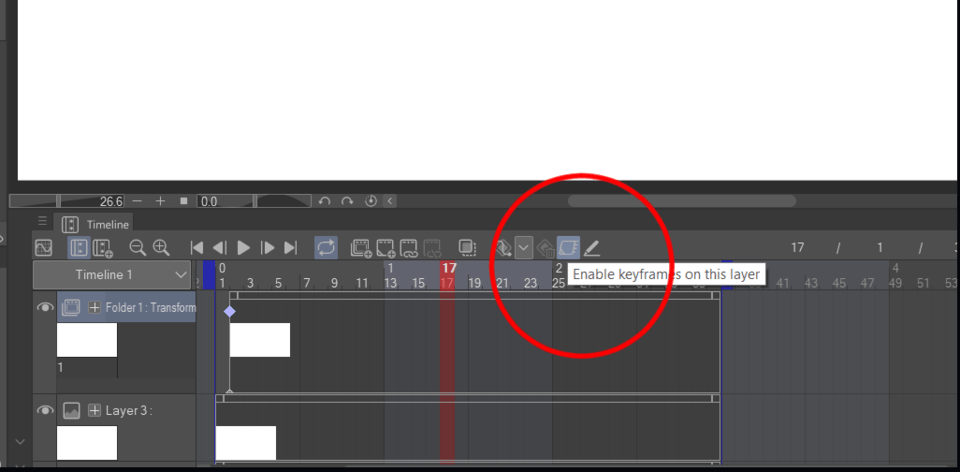Go to the first frame
The height and width of the screenshot is (472, 960).
197,248
